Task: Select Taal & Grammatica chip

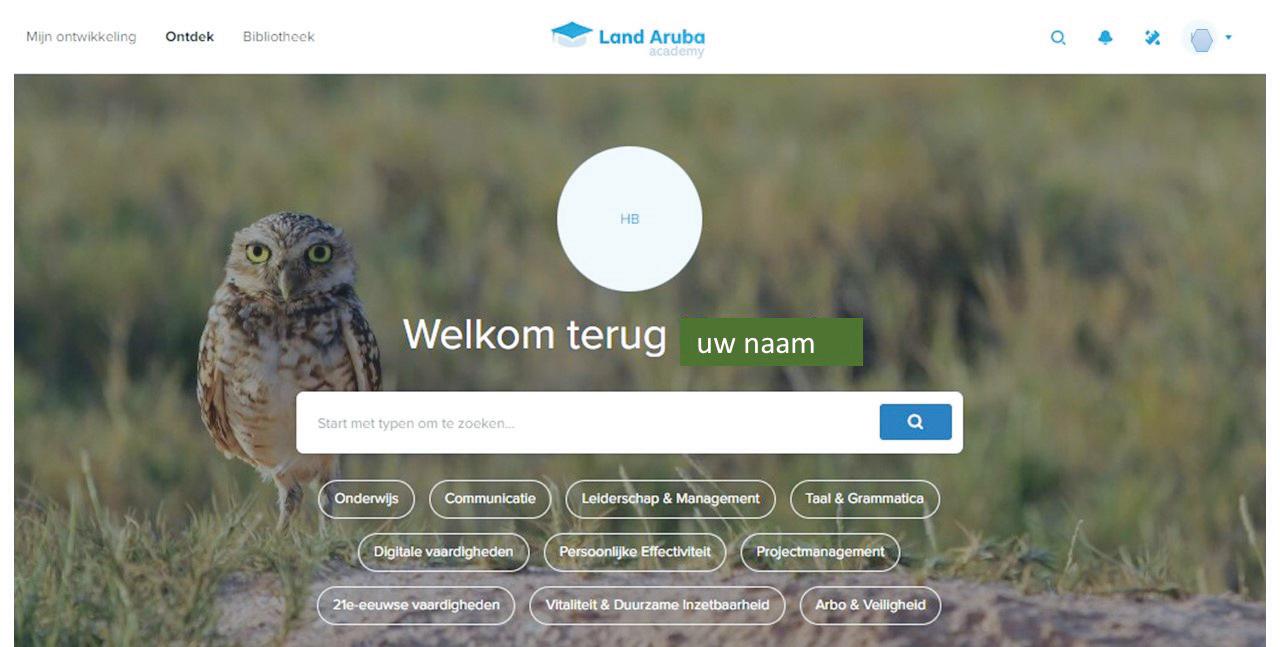Action: [x=865, y=499]
